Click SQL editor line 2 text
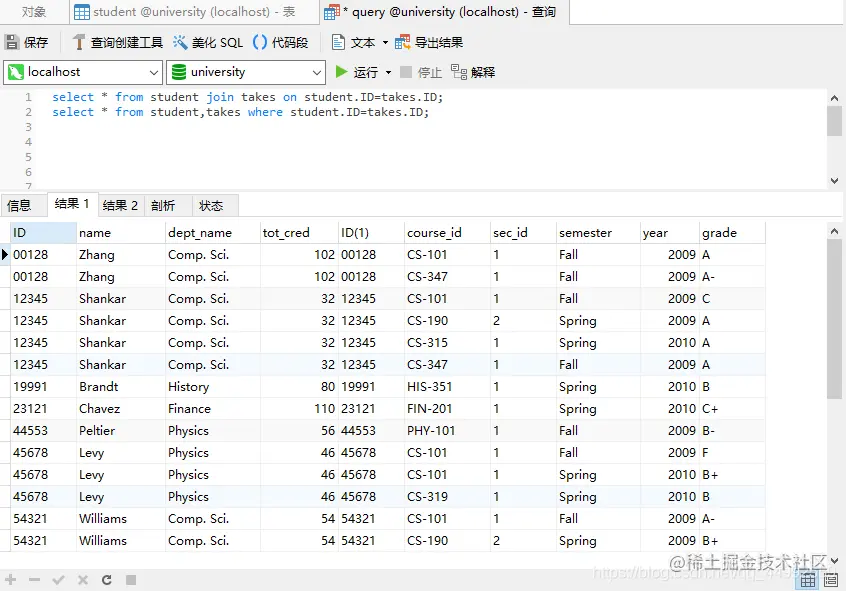 click(241, 112)
